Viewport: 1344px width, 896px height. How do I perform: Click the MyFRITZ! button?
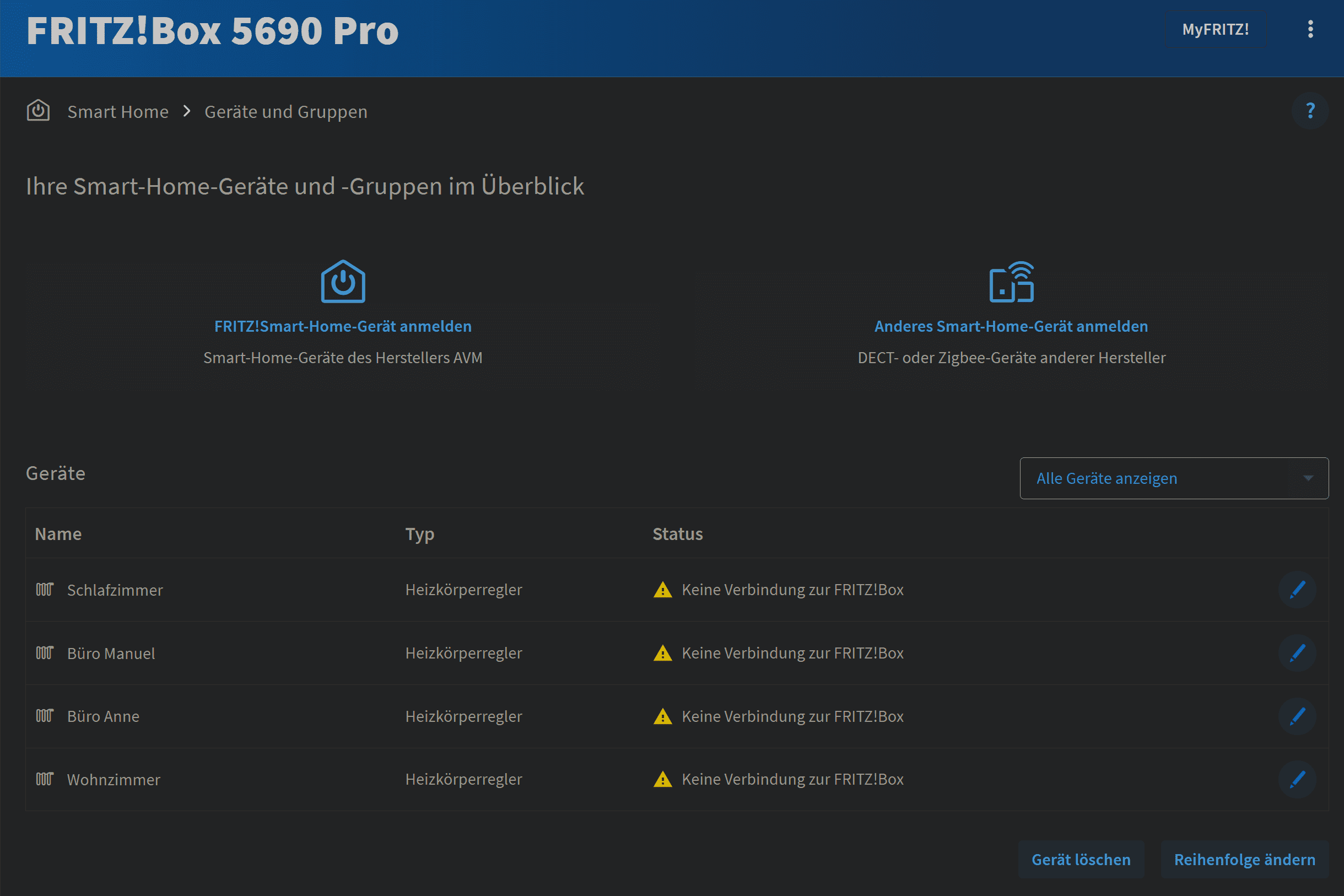pyautogui.click(x=1216, y=29)
